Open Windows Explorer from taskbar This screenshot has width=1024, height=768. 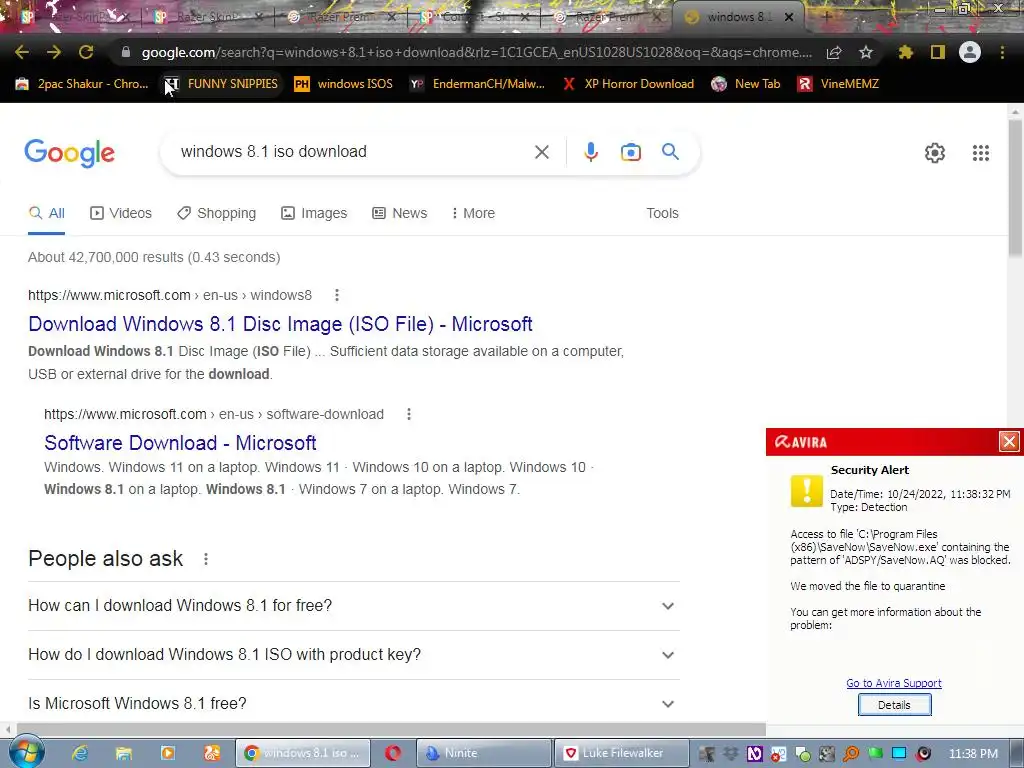tap(123, 753)
